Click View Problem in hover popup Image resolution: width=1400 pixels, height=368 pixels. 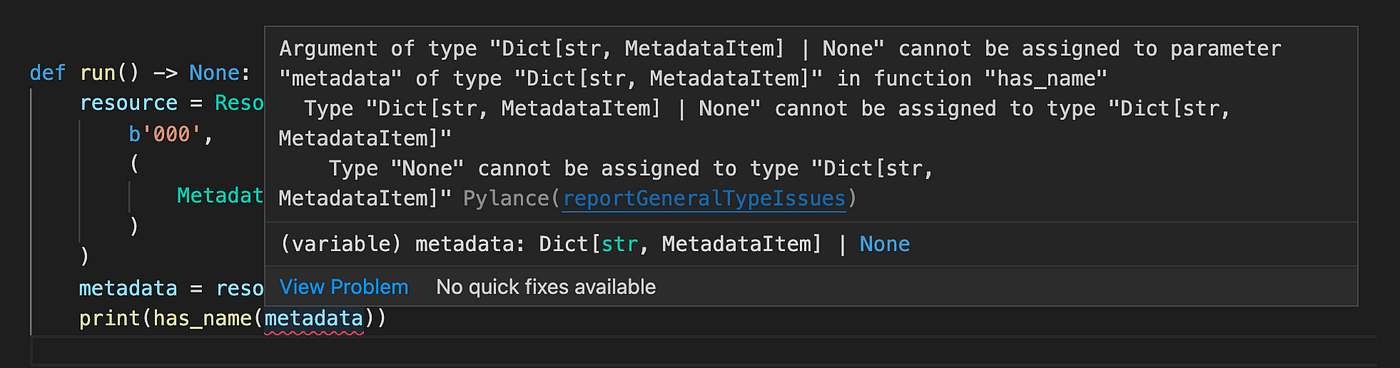click(344, 287)
